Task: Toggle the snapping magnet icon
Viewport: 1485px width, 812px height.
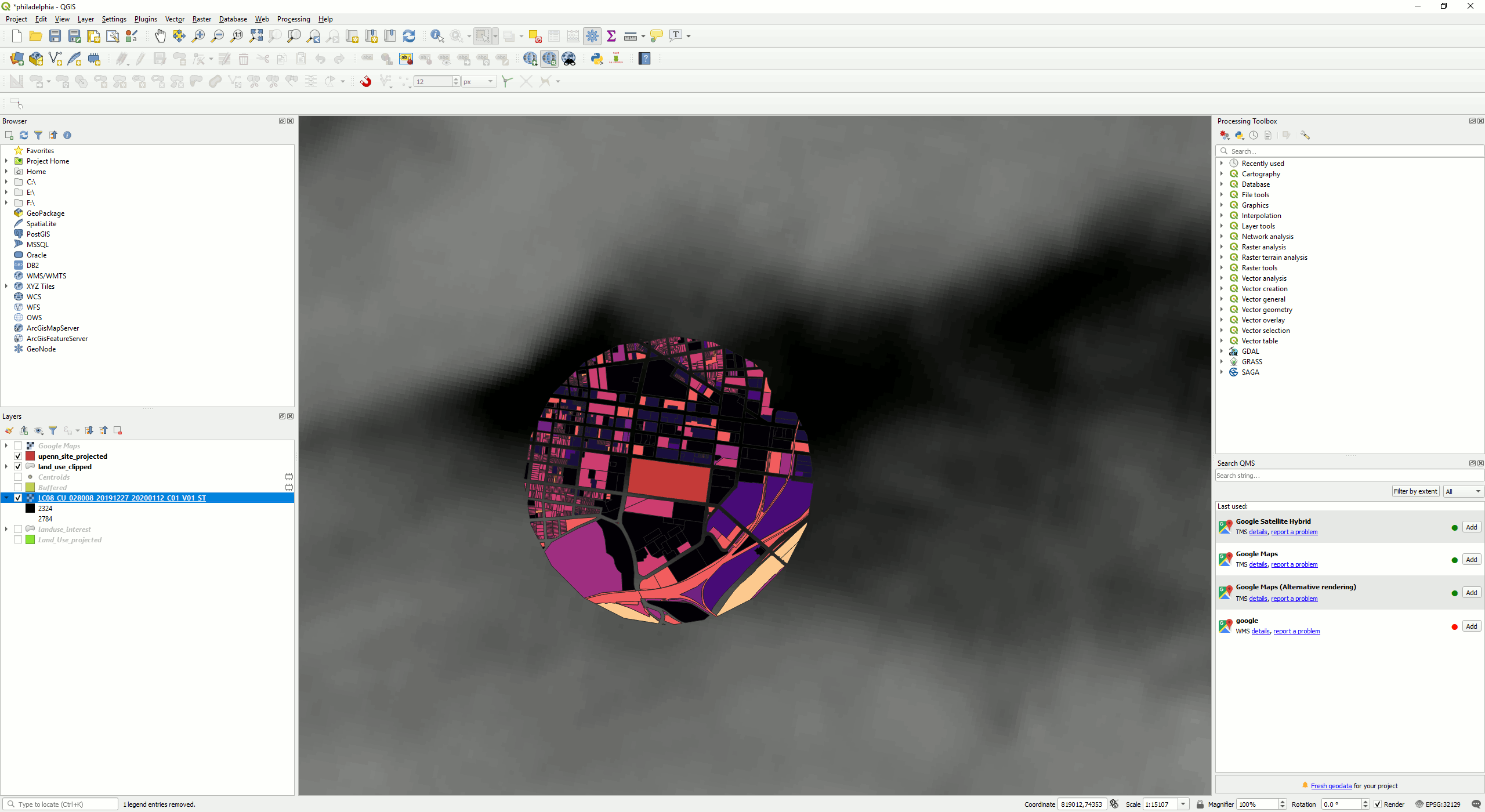Action: point(365,82)
